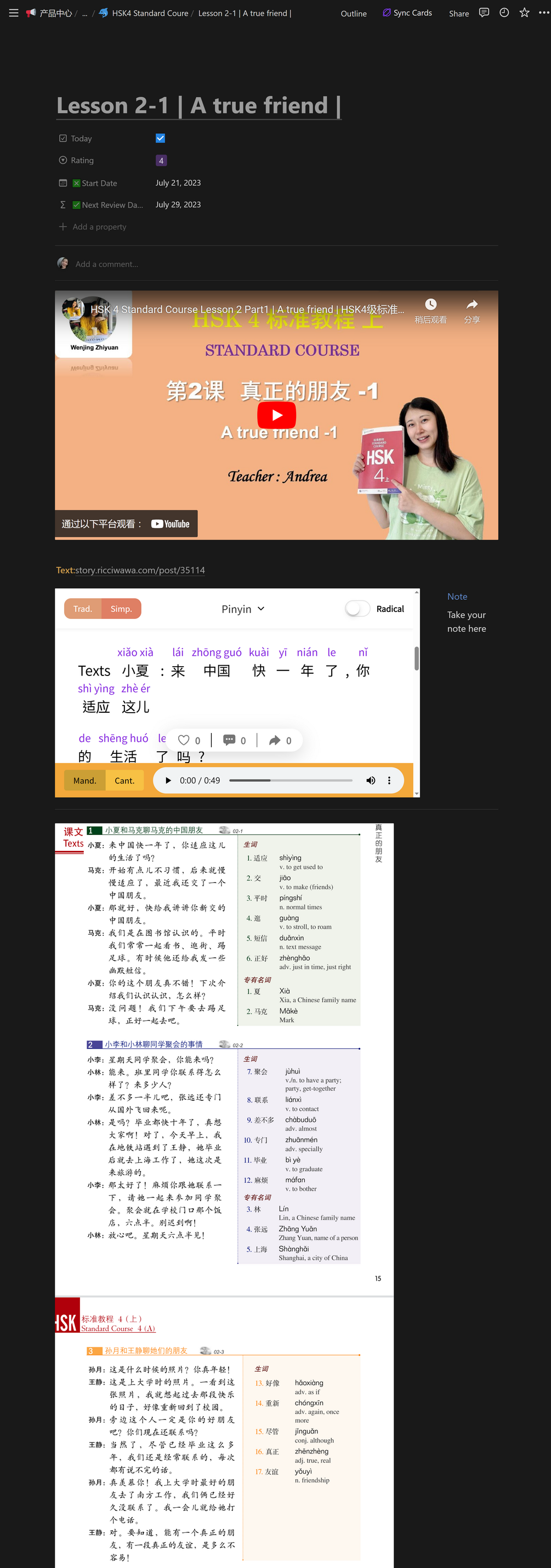This screenshot has height=1568, width=551.
Task: Open the Next Review Date property menu
Action: click(x=101, y=205)
